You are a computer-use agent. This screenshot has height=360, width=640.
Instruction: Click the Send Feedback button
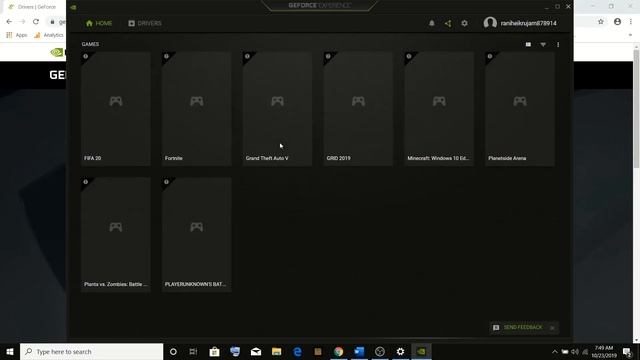tap(518, 327)
